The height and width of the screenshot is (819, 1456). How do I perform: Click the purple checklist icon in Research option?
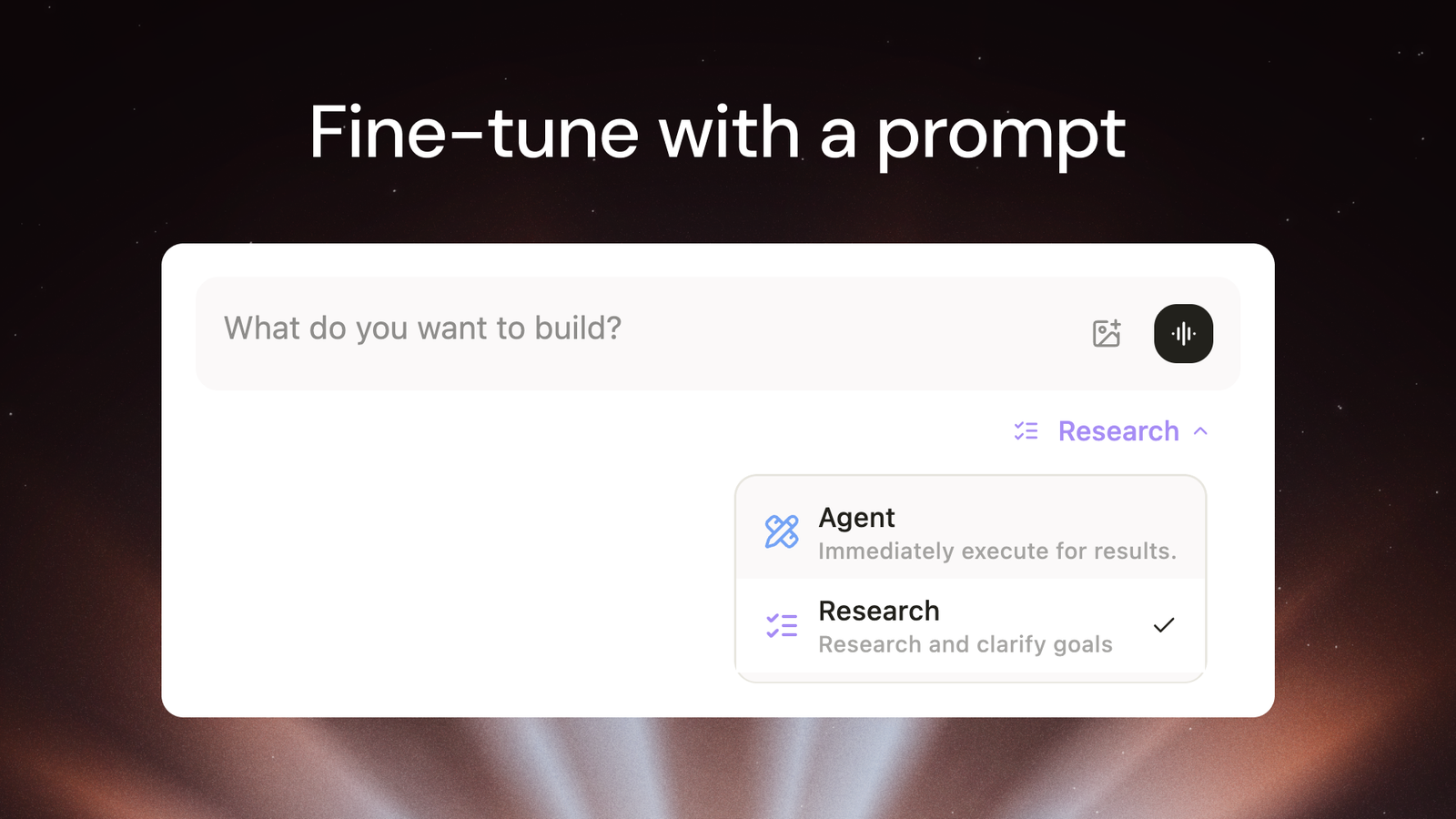[782, 626]
